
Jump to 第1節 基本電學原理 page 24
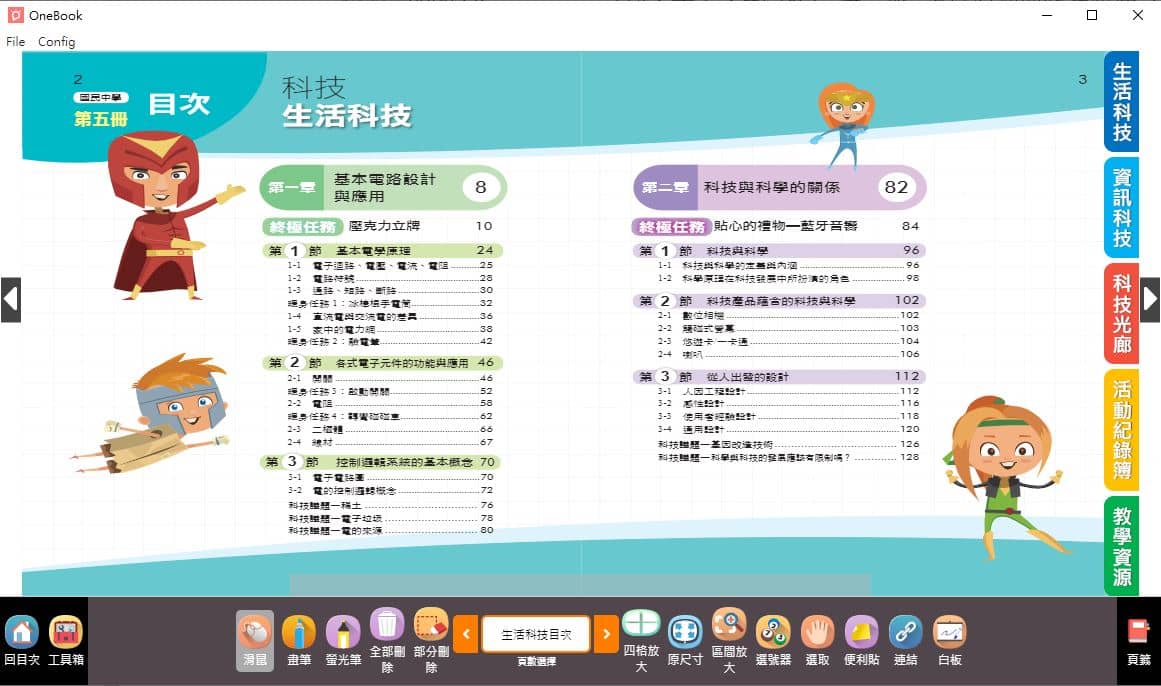click(382, 250)
